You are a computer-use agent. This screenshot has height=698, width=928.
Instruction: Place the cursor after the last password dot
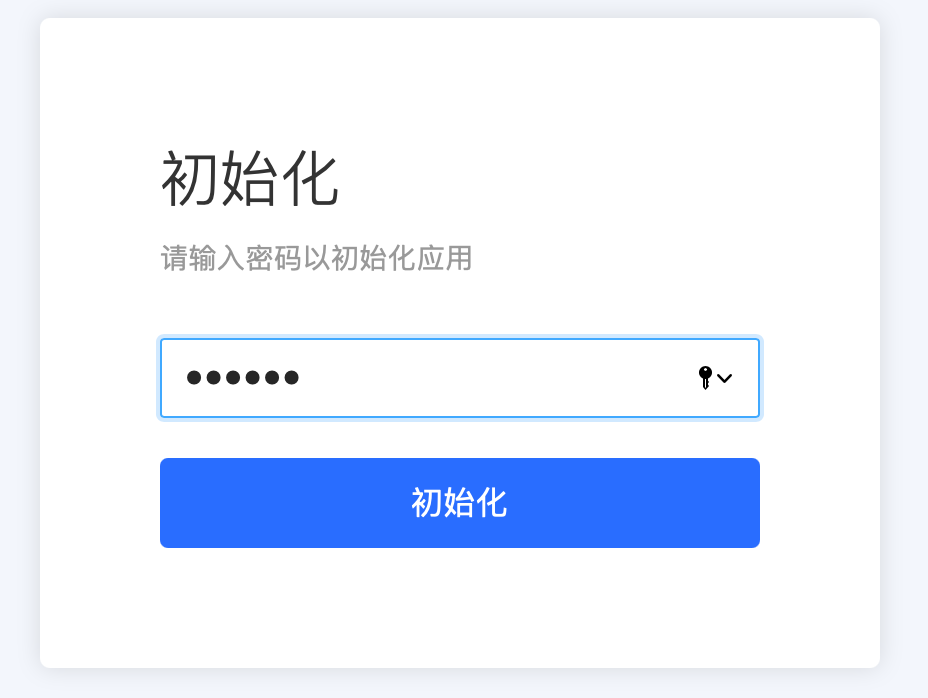pyautogui.click(x=302, y=377)
